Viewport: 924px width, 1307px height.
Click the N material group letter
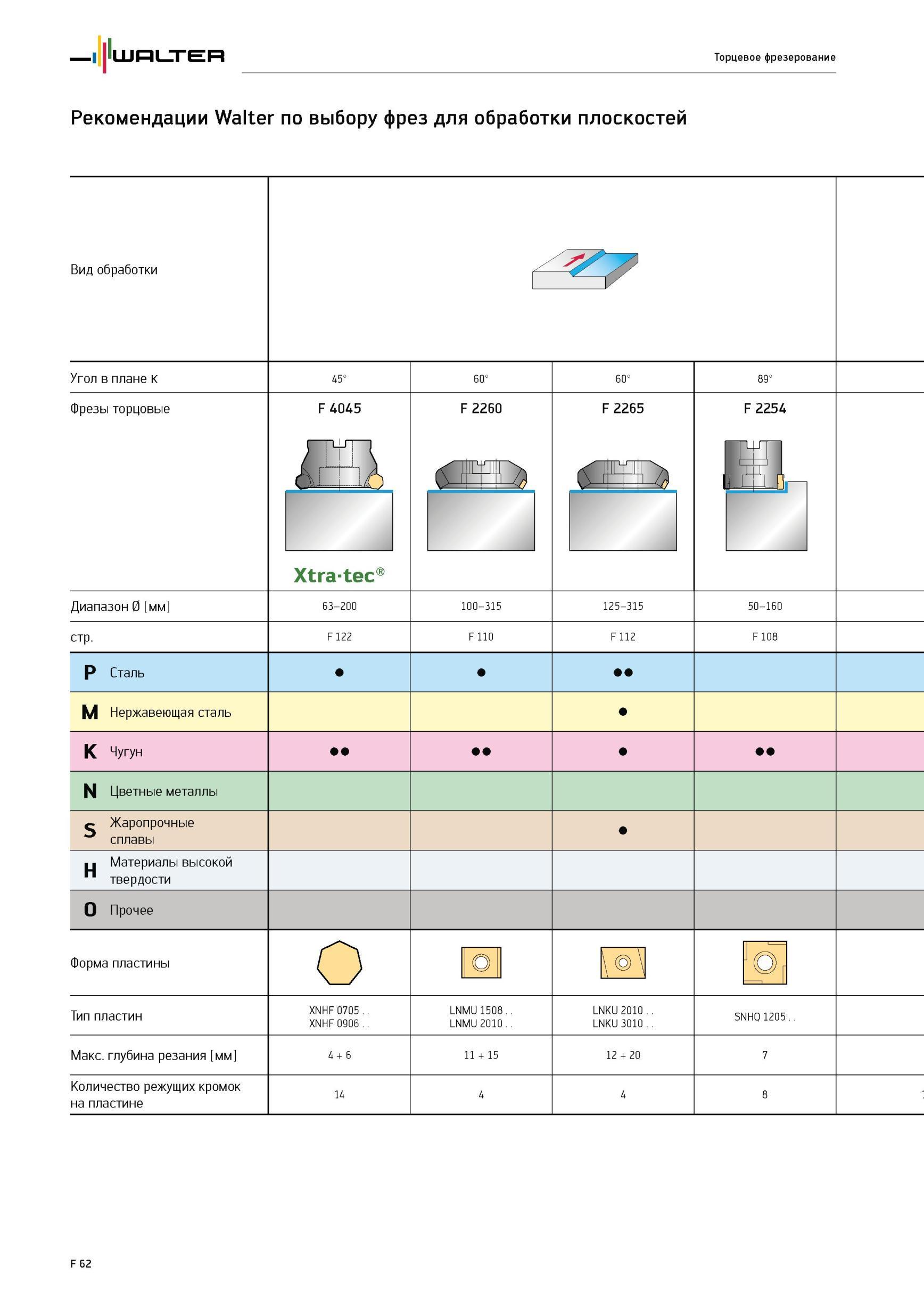(x=90, y=791)
